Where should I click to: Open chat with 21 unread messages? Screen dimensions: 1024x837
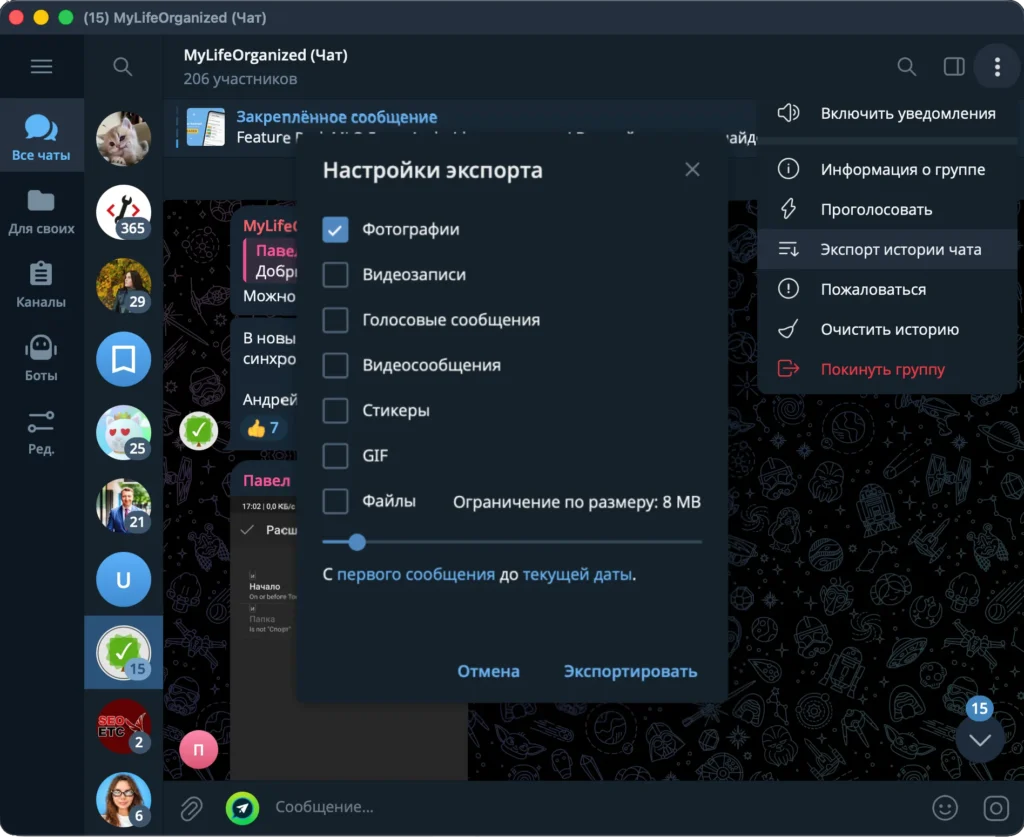tap(123, 505)
